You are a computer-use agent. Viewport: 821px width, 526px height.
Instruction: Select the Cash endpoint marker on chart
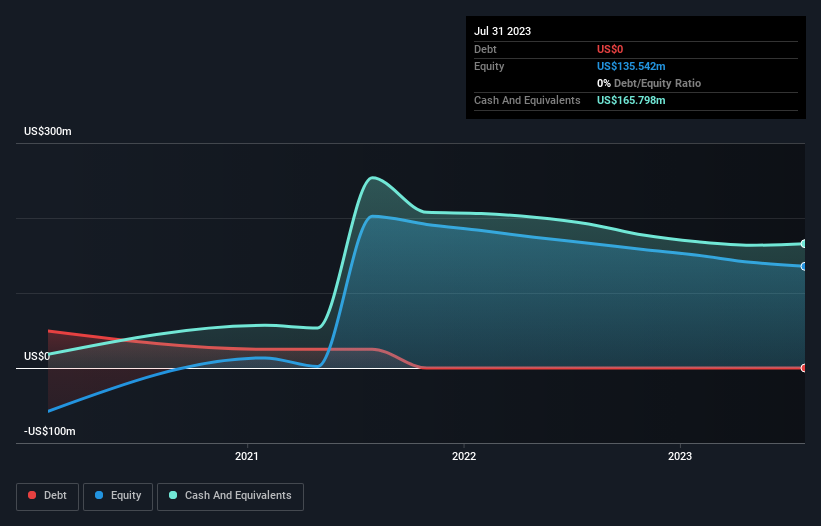click(x=803, y=244)
